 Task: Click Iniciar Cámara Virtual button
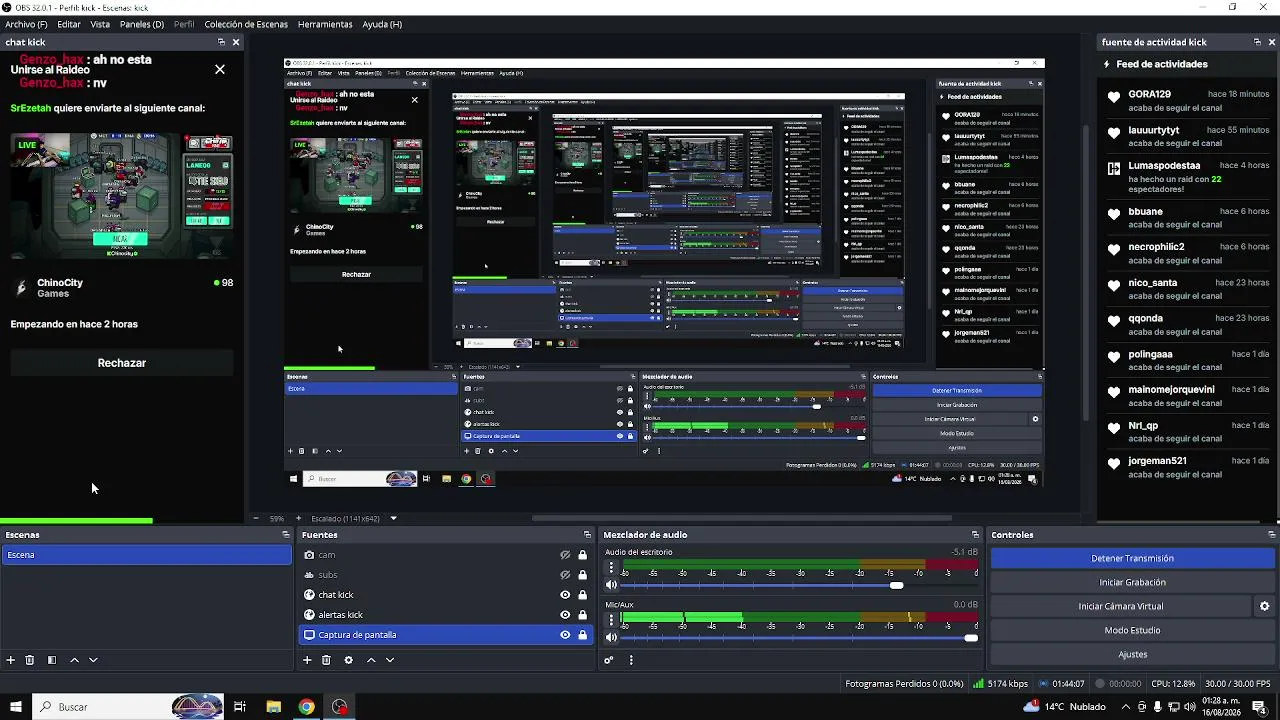(1120, 606)
